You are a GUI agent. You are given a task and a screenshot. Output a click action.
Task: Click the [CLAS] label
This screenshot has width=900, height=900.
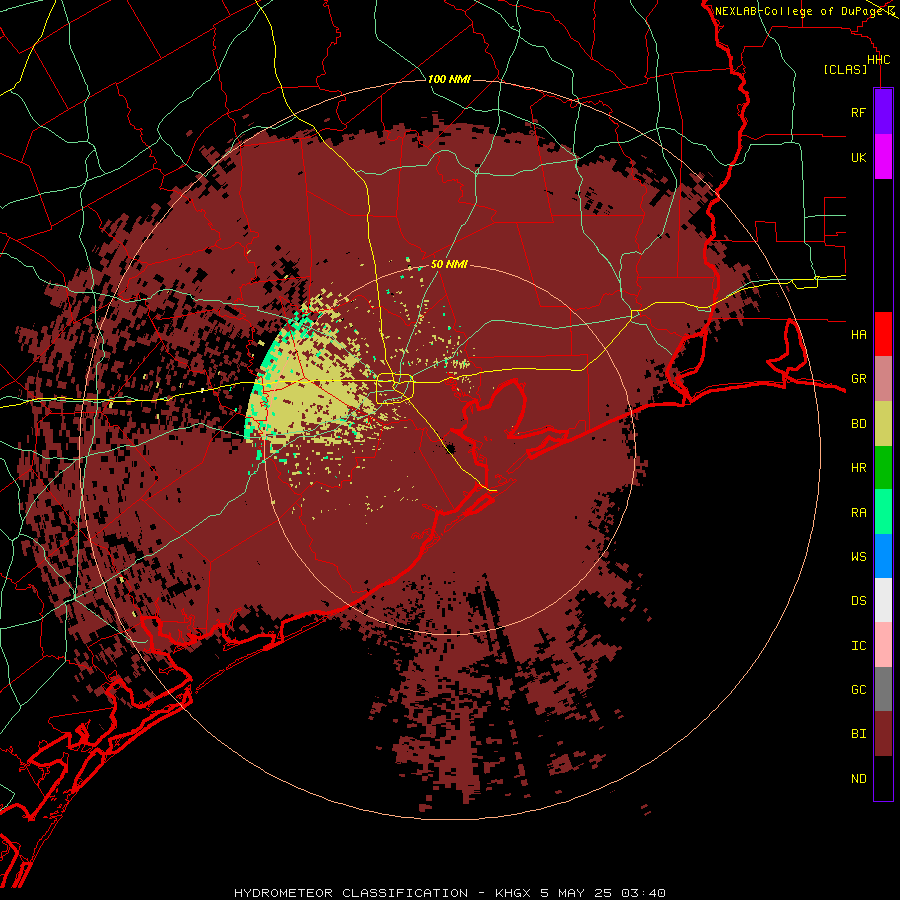point(845,69)
